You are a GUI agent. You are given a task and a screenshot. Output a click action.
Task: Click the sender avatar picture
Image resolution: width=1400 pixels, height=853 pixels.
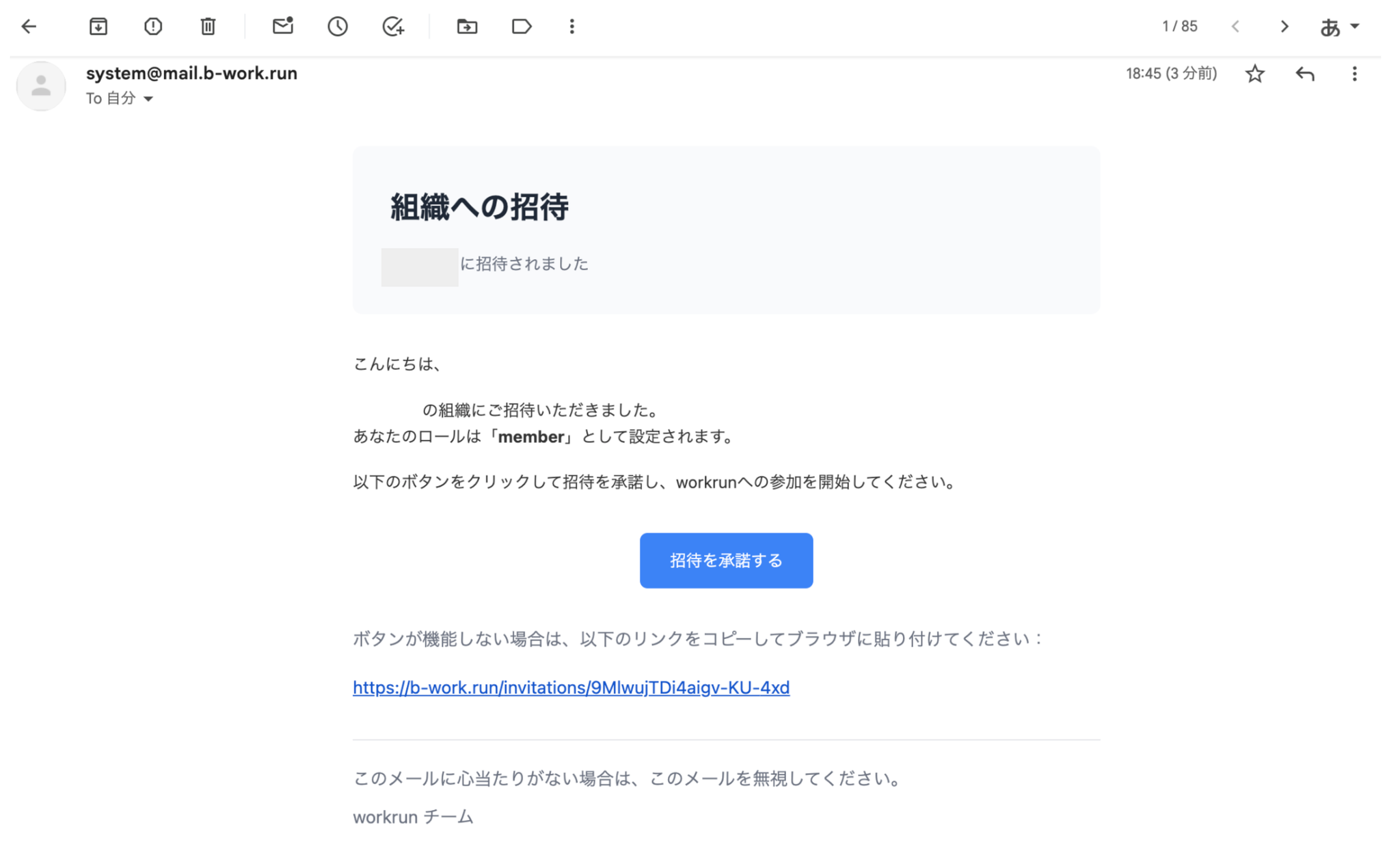point(41,86)
